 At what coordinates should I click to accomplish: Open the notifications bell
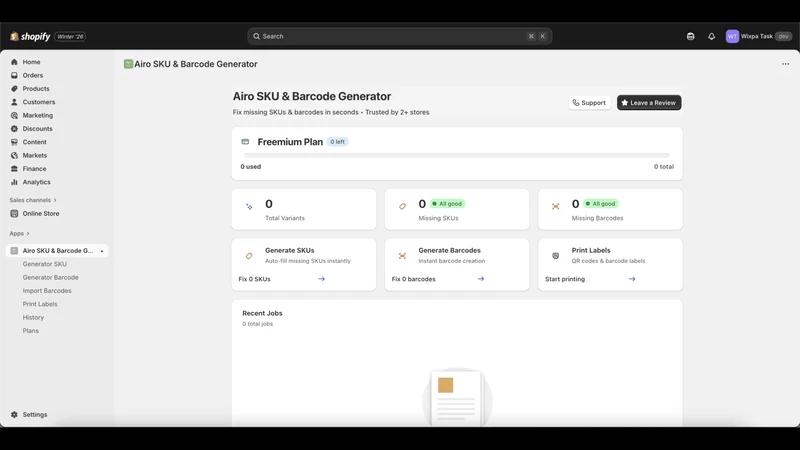[x=711, y=36]
